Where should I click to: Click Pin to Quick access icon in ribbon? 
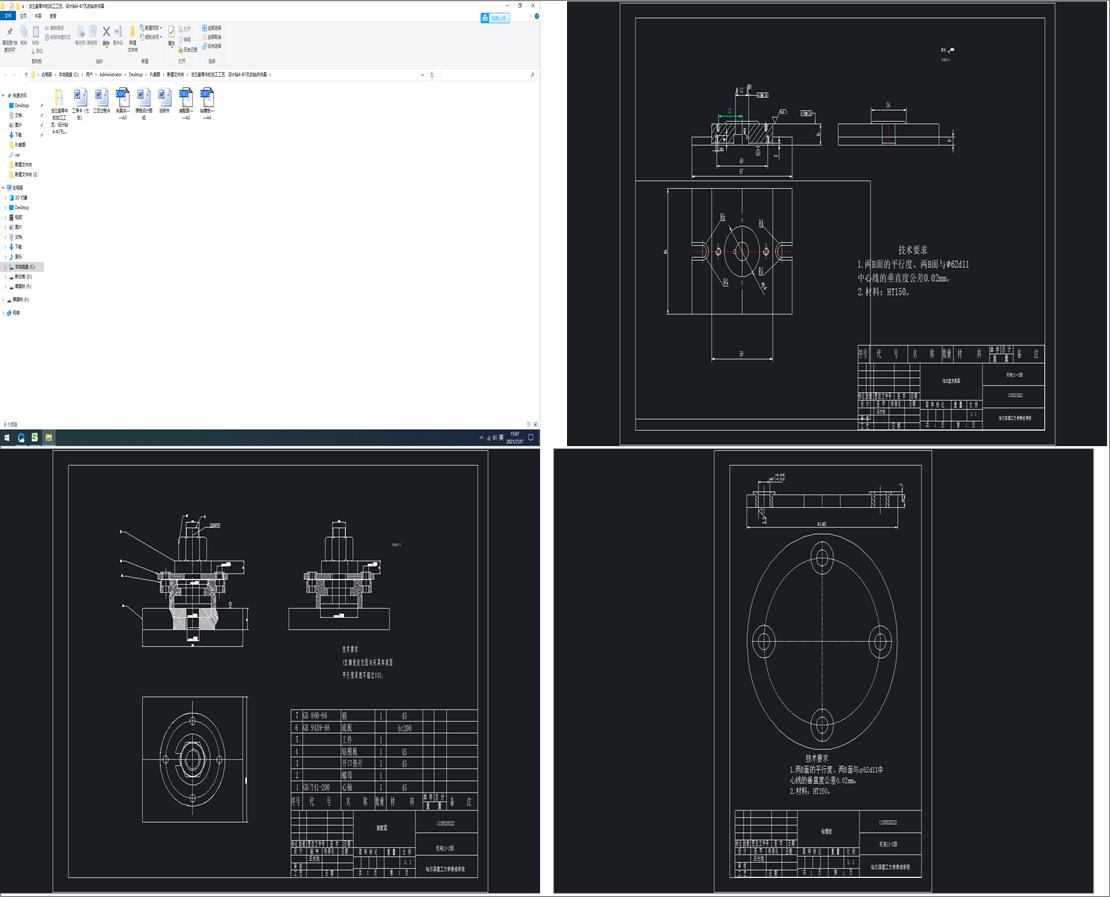click(x=9, y=32)
